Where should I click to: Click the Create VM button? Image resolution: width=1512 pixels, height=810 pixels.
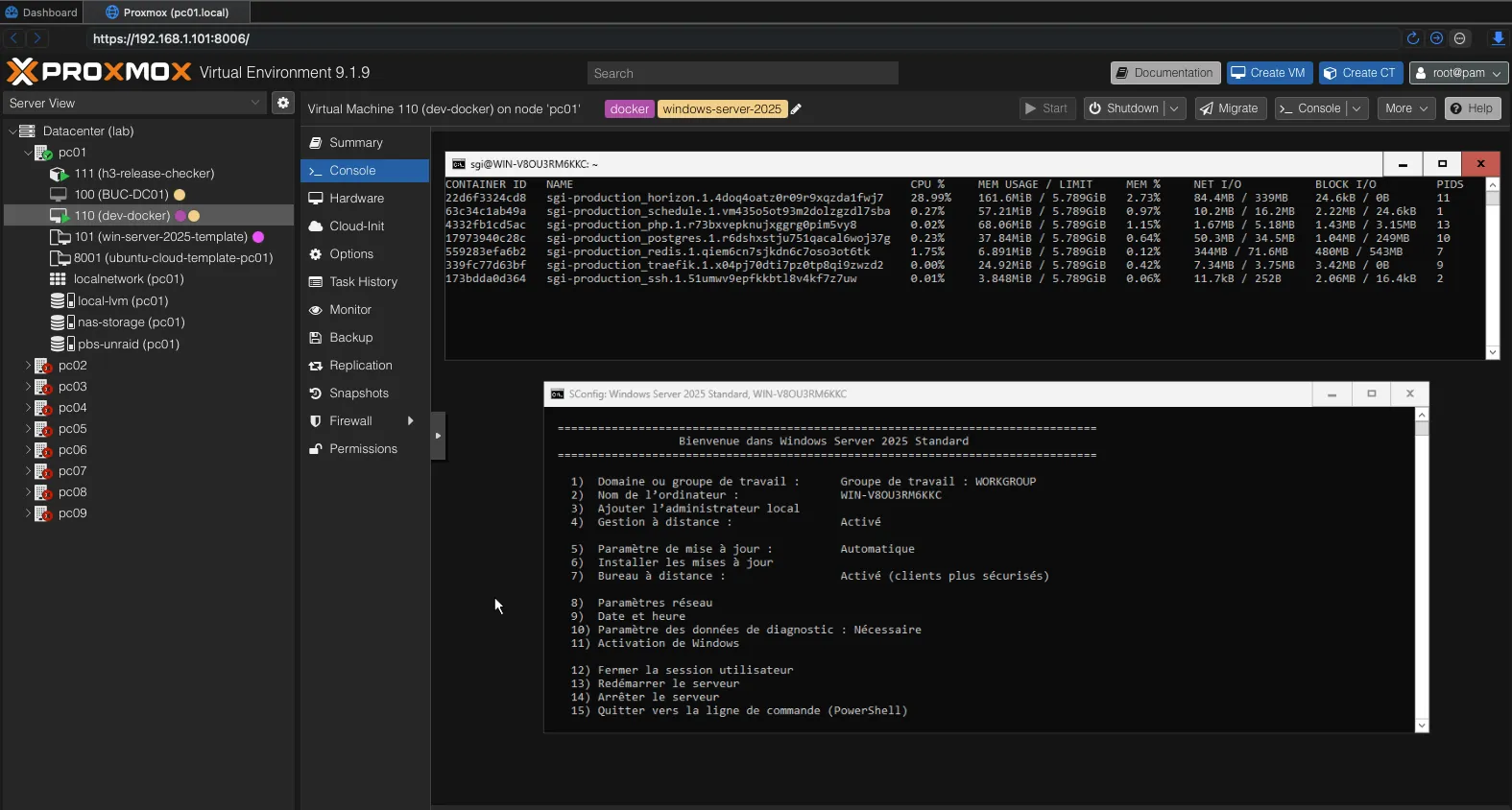[1269, 73]
